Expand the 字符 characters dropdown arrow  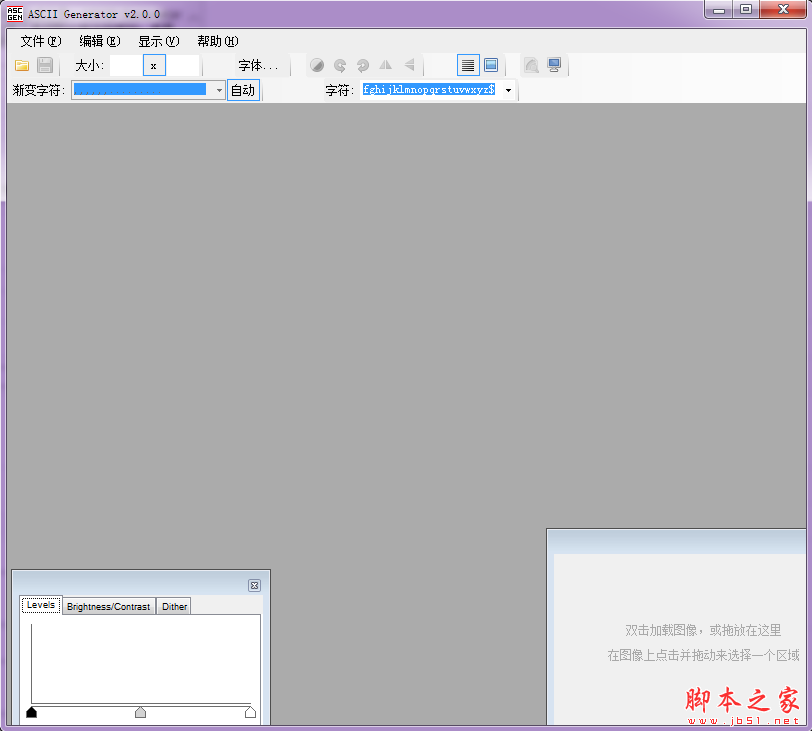tap(509, 90)
